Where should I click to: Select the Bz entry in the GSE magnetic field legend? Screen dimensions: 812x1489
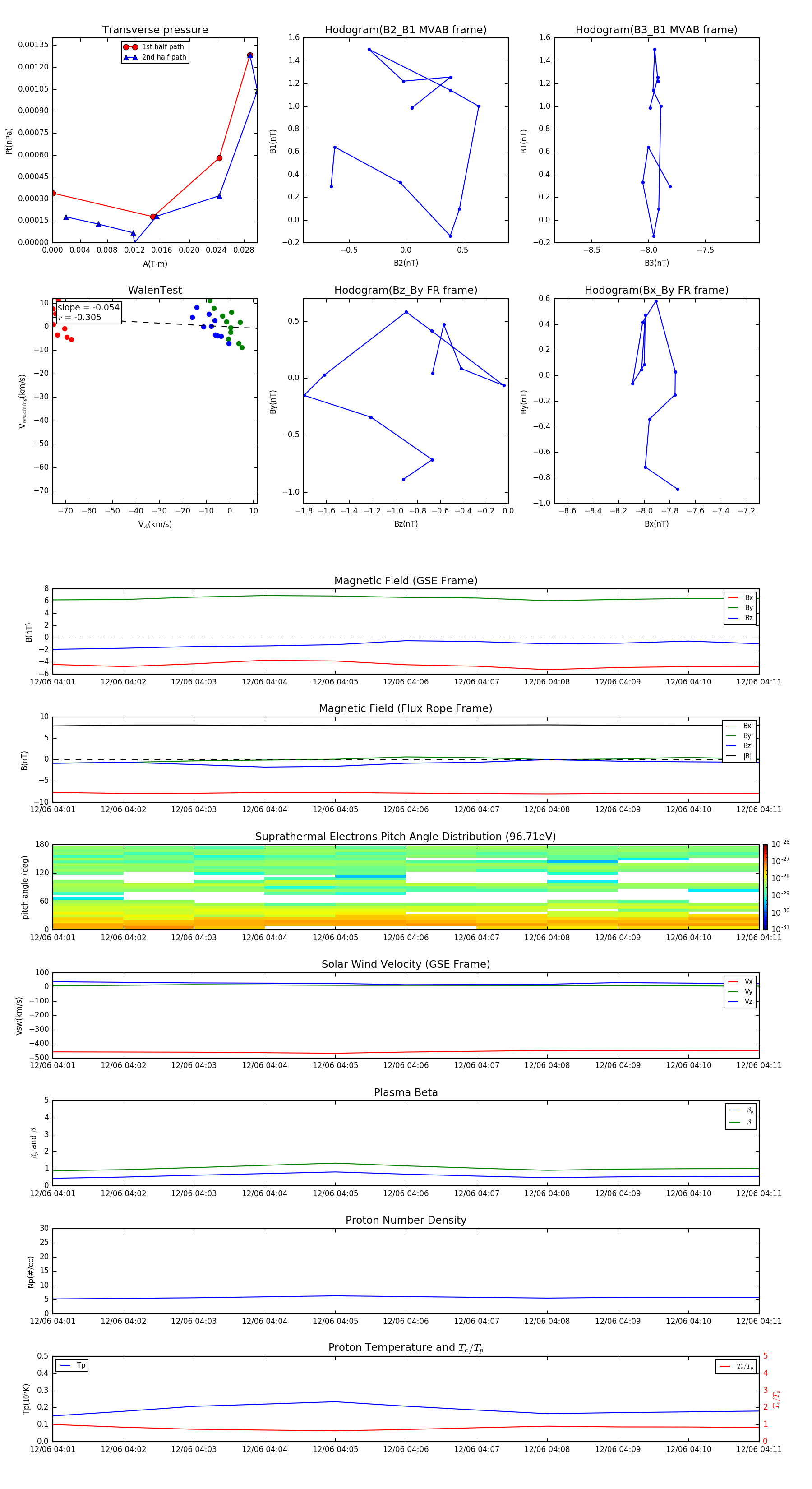click(740, 618)
